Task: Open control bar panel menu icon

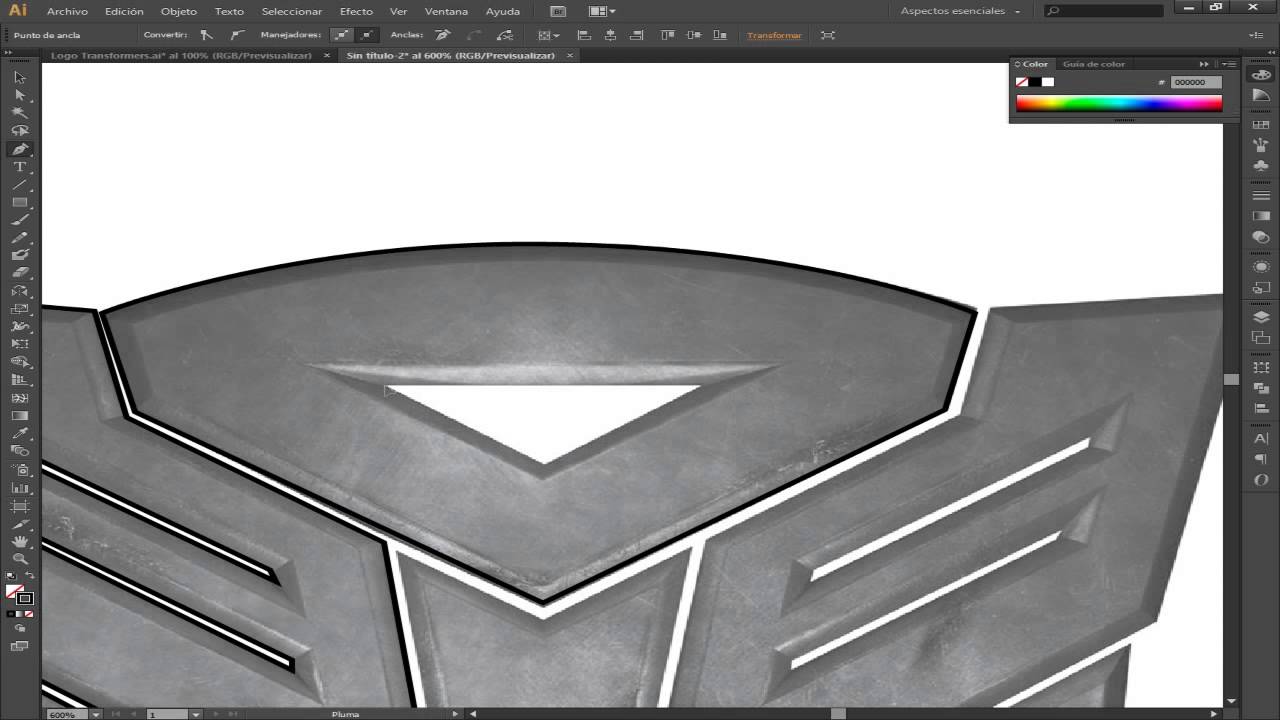Action: 1256,35
